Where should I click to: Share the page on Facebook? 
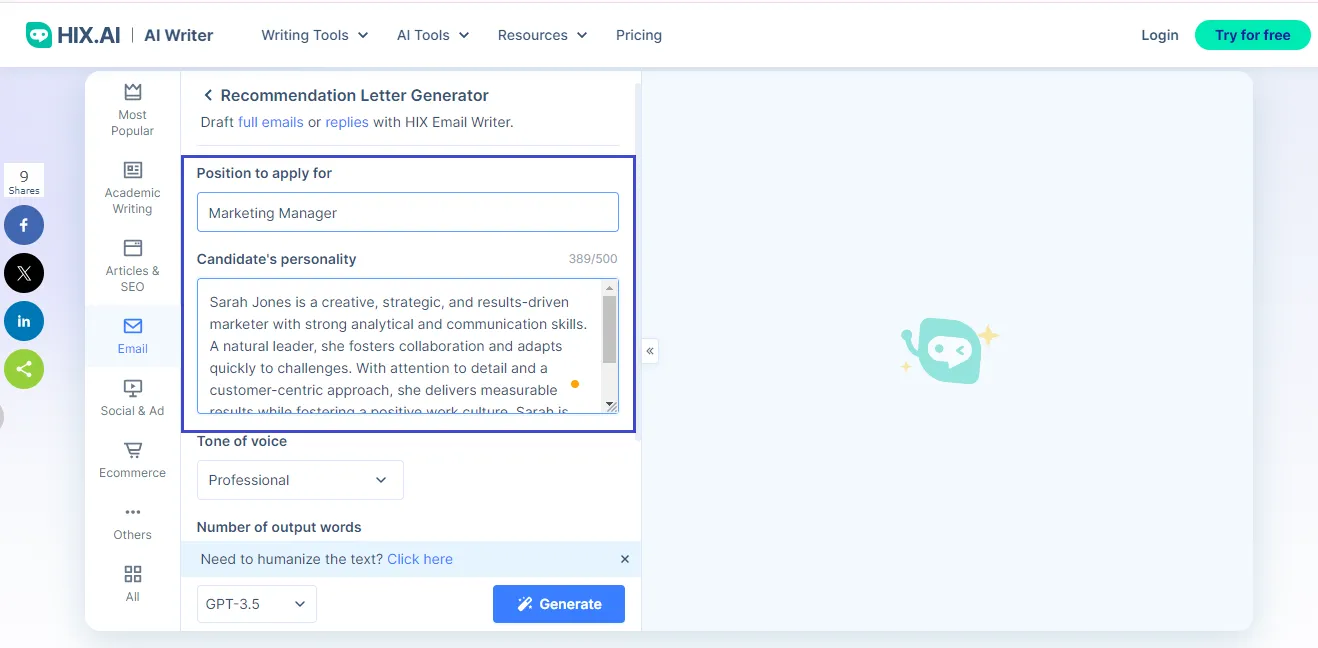tap(24, 225)
